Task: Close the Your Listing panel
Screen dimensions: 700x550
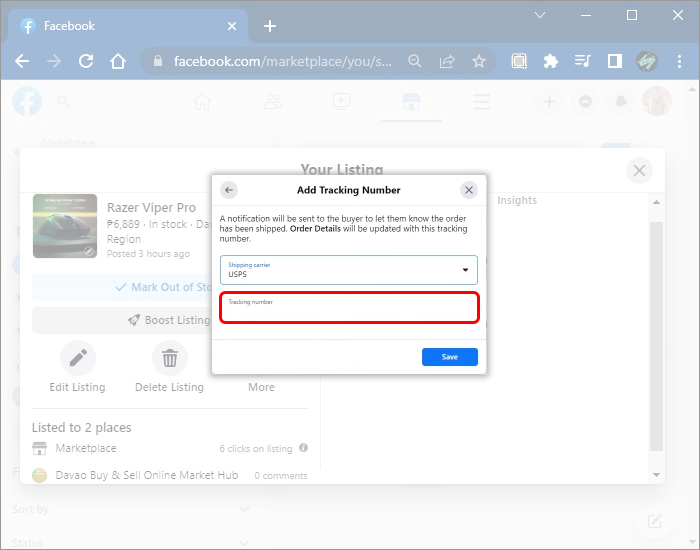Action: point(639,170)
